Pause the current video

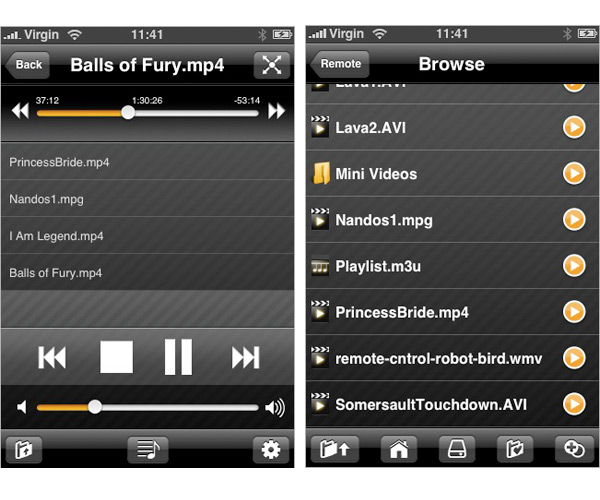[x=178, y=357]
